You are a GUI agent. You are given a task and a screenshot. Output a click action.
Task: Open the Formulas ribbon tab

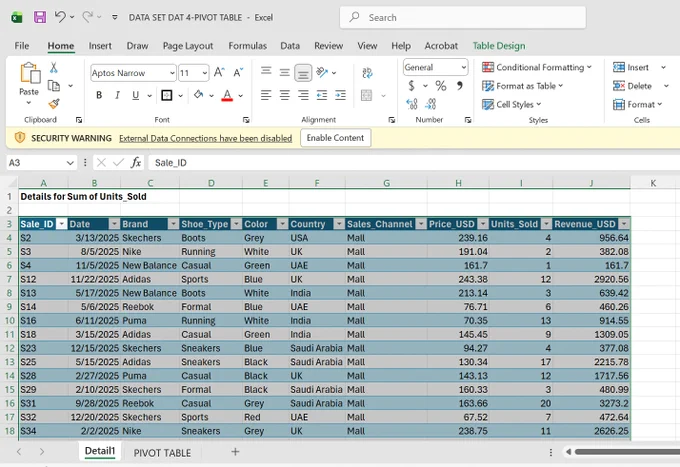tap(248, 46)
